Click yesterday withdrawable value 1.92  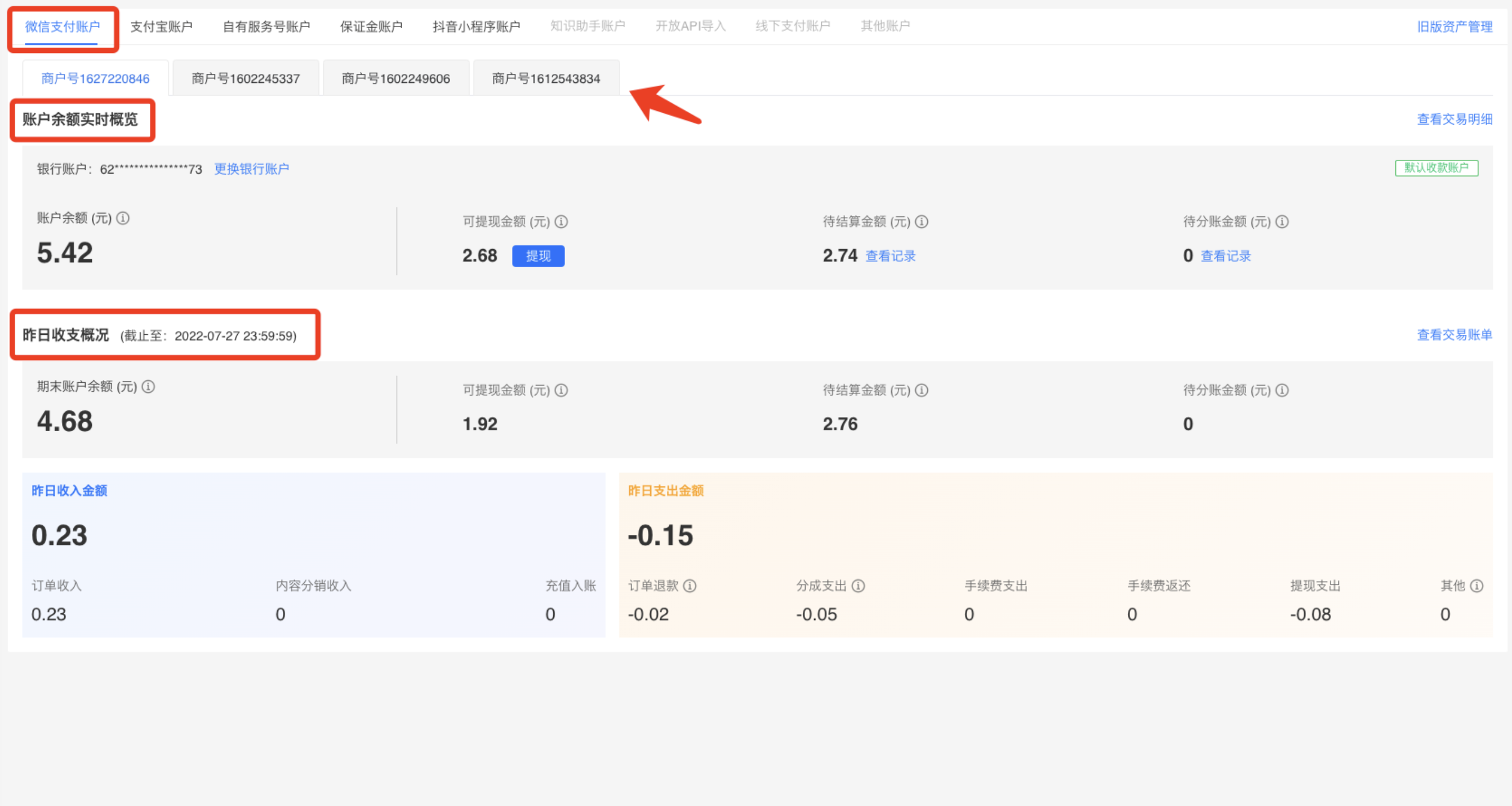click(x=480, y=425)
